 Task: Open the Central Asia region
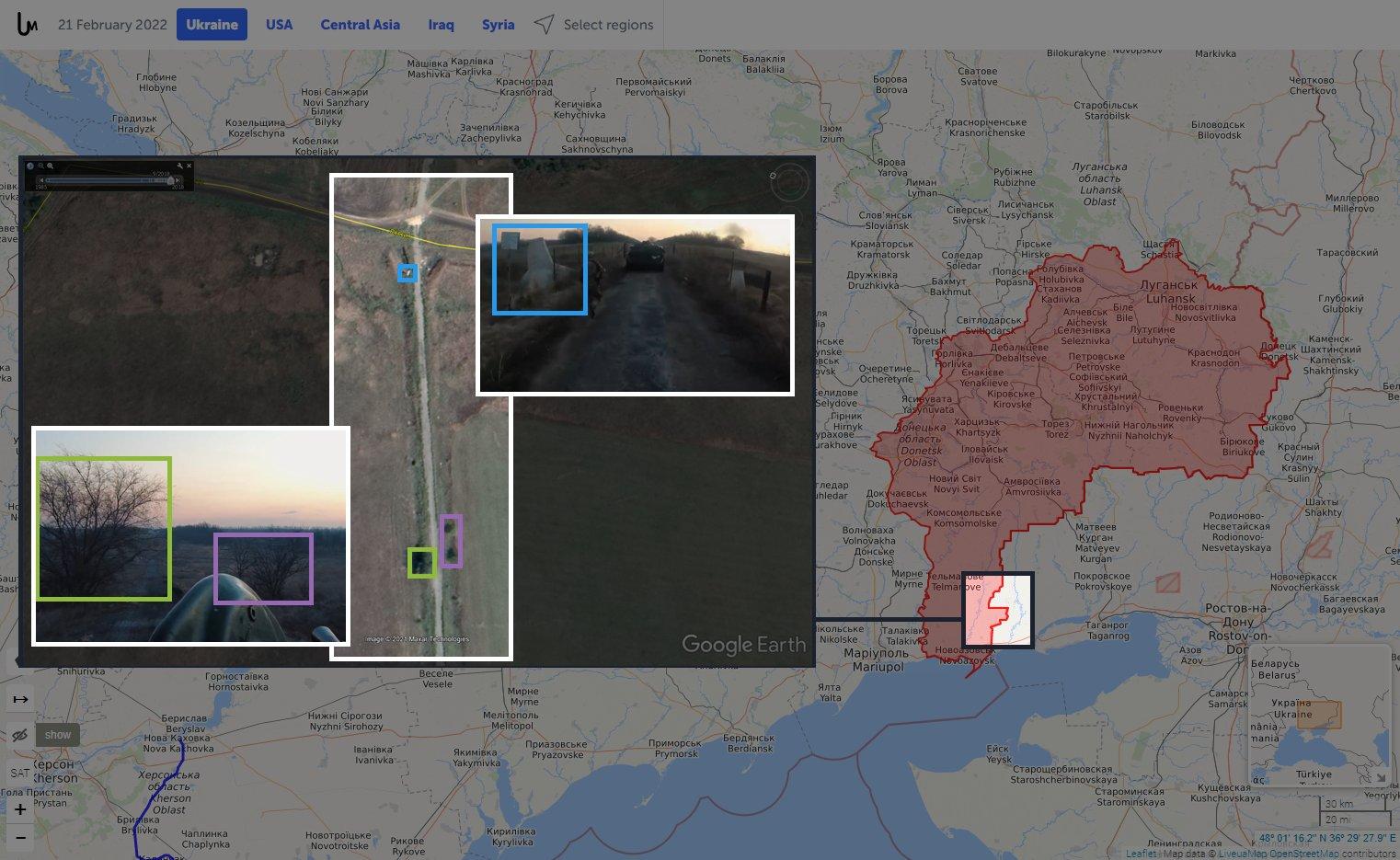tap(360, 25)
